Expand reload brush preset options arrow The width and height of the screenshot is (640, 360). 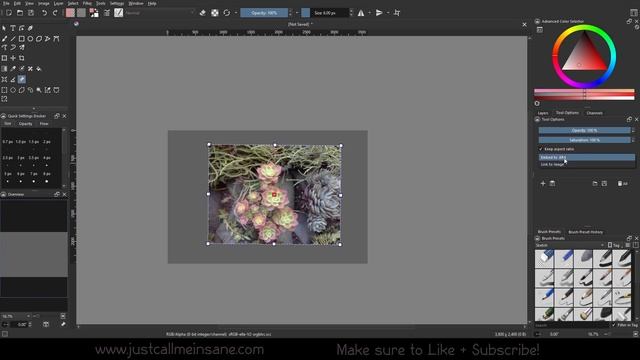pos(236,13)
